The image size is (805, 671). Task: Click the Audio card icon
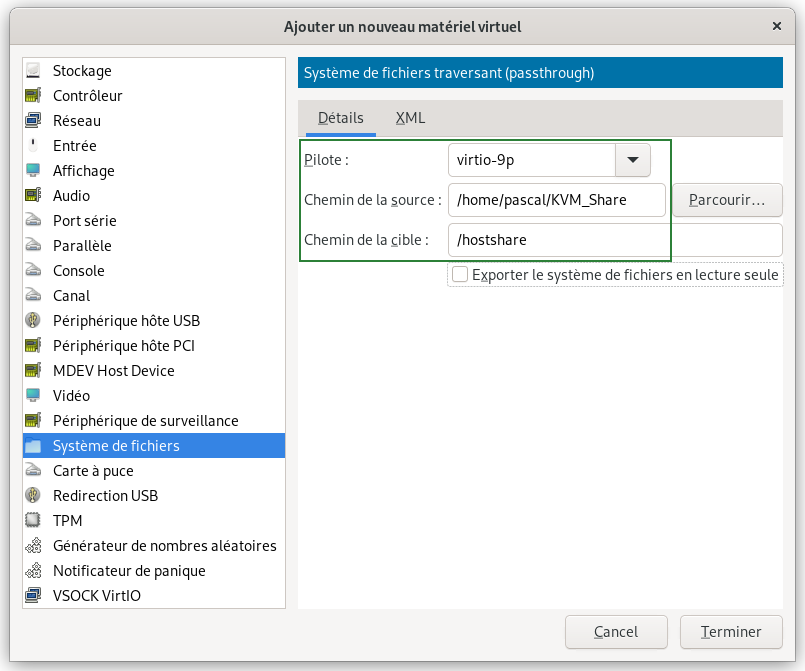click(33, 196)
